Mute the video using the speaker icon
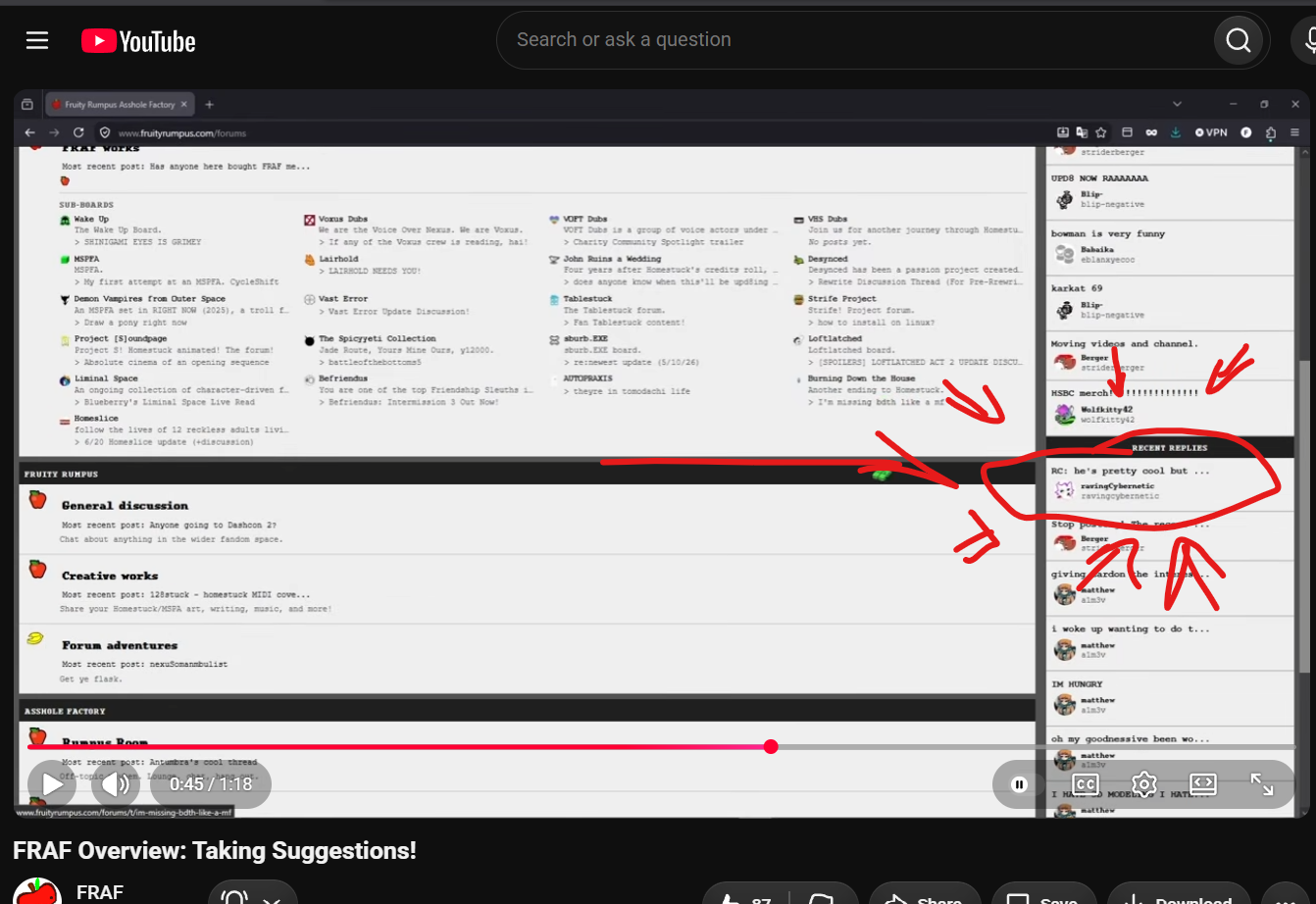Screen dimensions: 1316x904 click(x=116, y=783)
